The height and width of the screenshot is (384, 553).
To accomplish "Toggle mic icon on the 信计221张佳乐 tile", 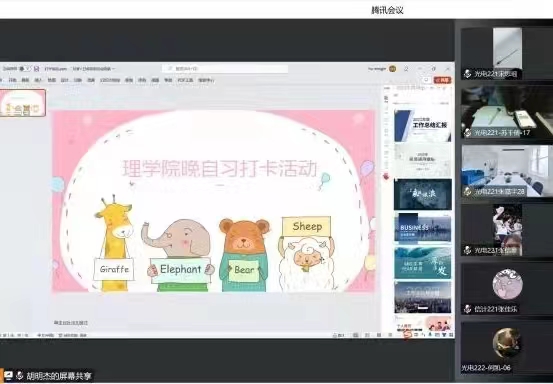I will click(x=468, y=309).
